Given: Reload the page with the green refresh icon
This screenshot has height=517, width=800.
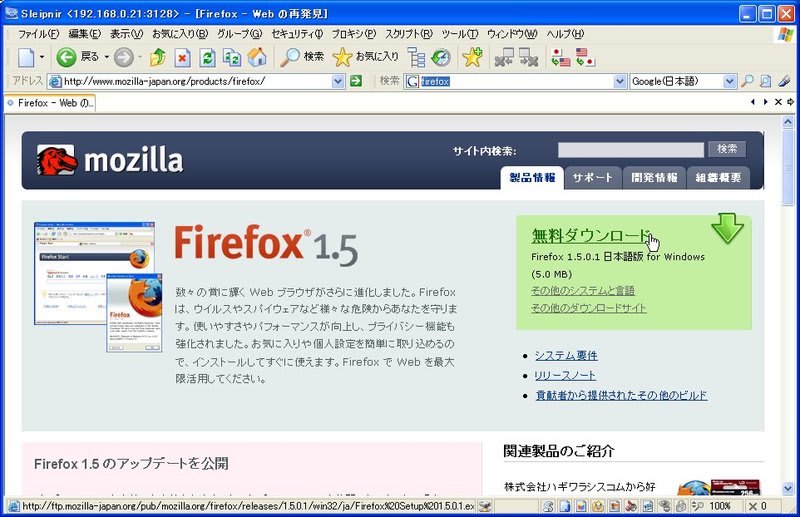Looking at the screenshot, I should click(207, 58).
